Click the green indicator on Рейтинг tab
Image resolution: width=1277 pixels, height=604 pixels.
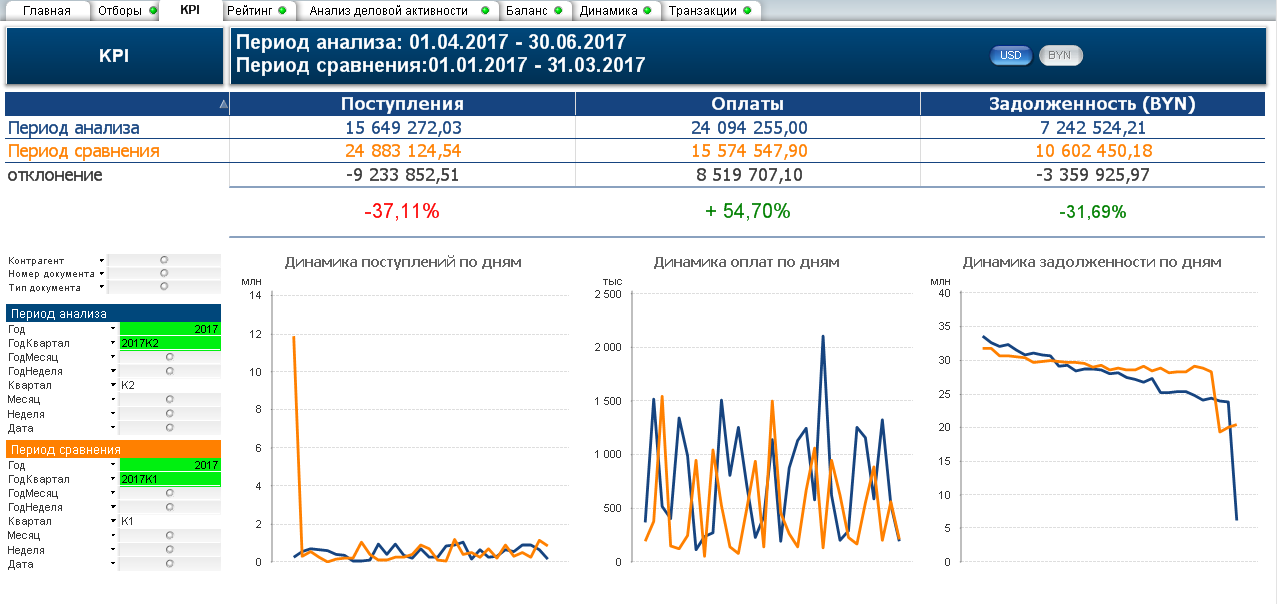[x=282, y=11]
